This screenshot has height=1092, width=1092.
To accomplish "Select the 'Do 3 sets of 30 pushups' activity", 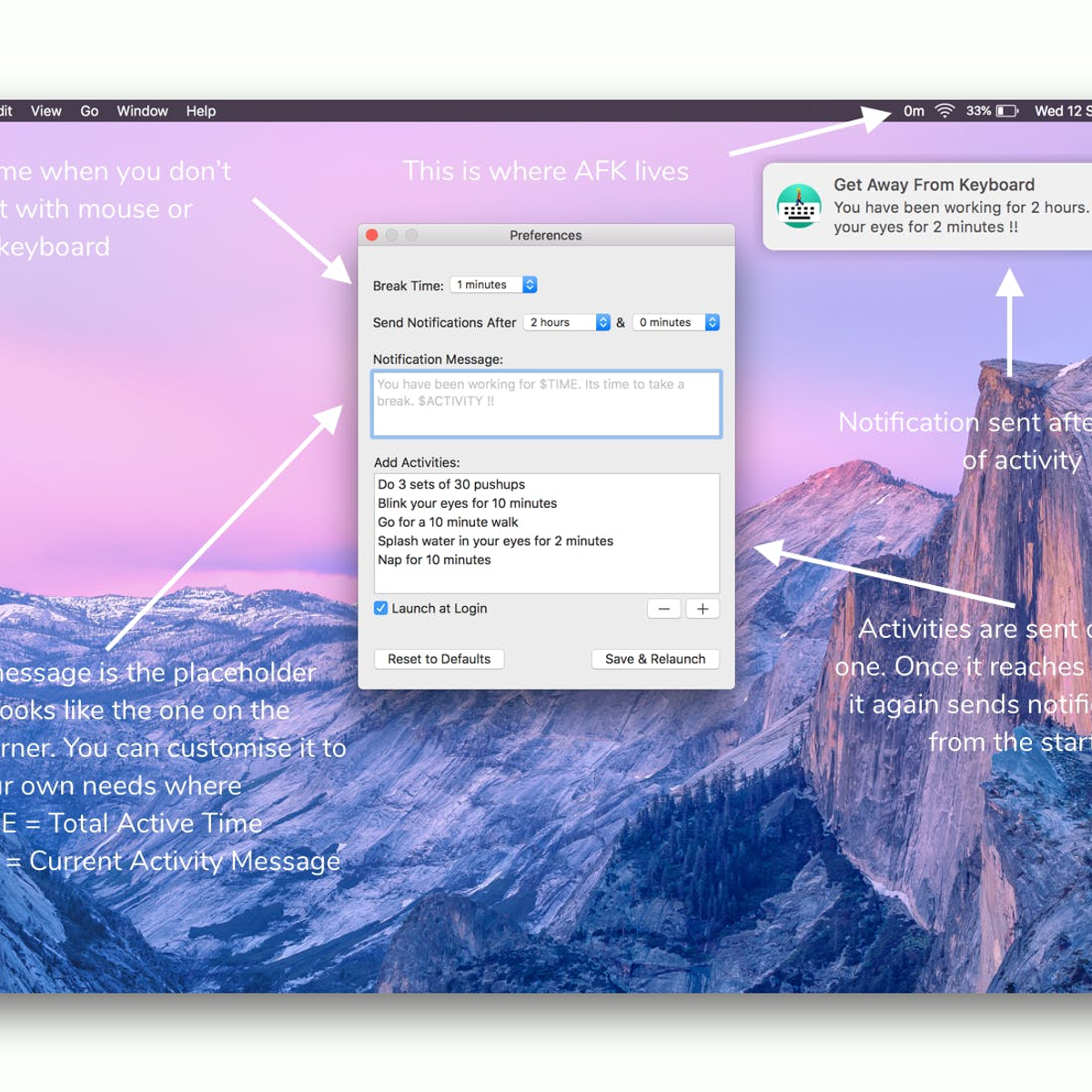I will click(451, 484).
